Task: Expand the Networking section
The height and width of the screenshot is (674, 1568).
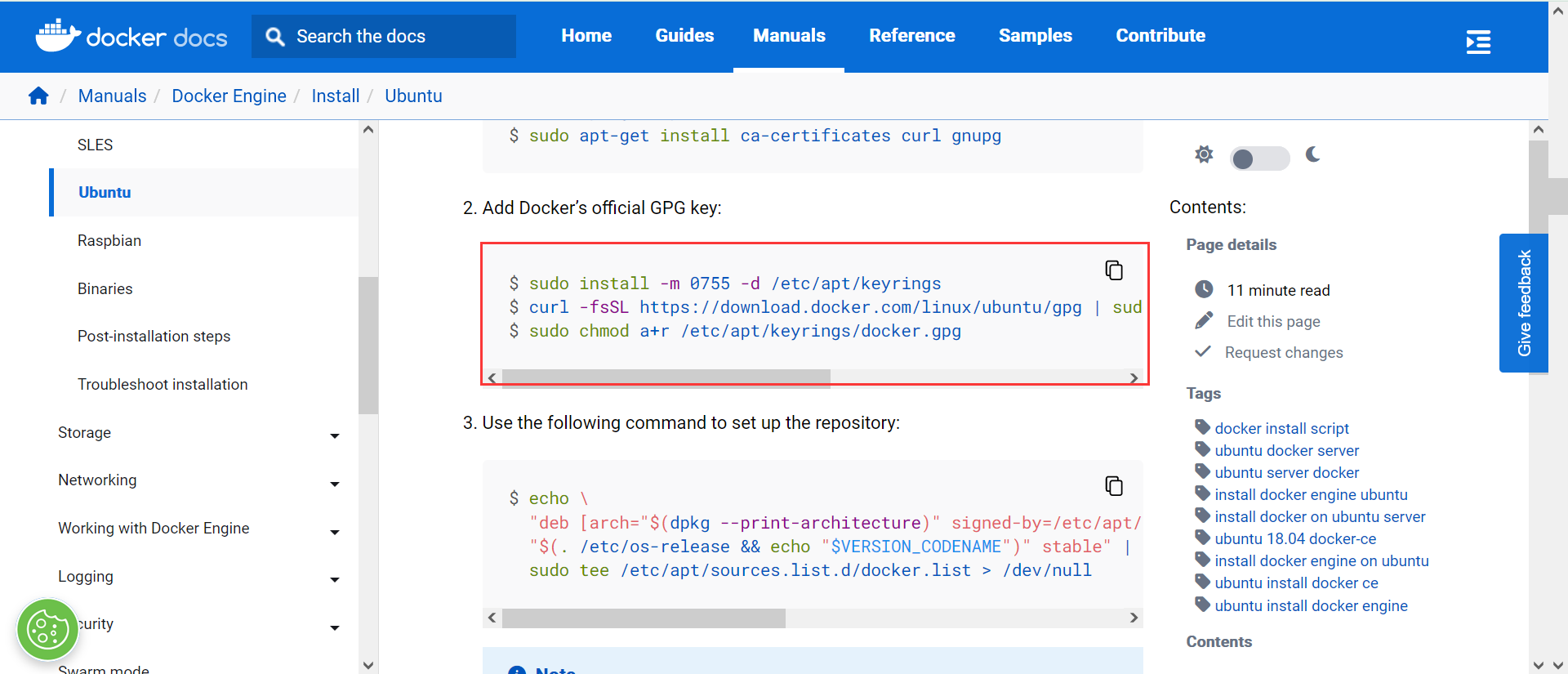Action: click(335, 484)
